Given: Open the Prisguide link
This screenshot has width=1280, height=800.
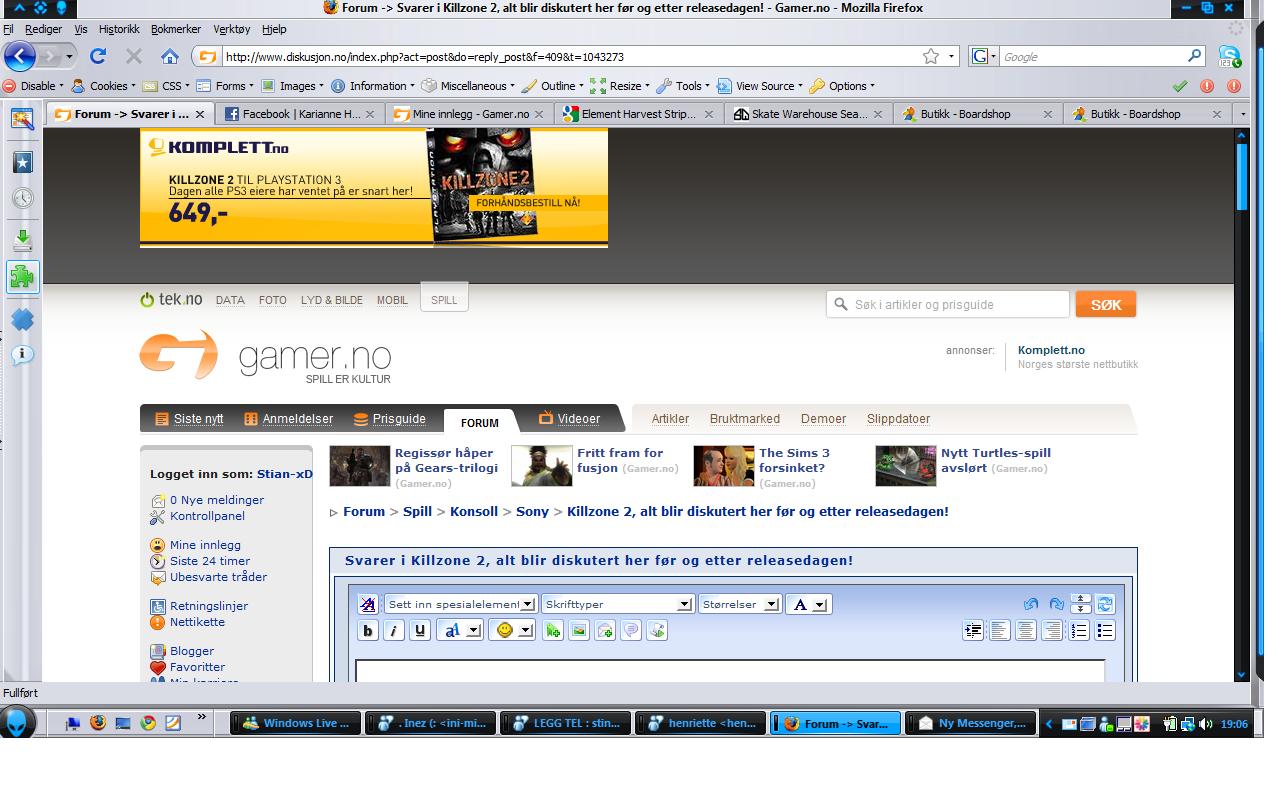Looking at the screenshot, I should [x=389, y=419].
